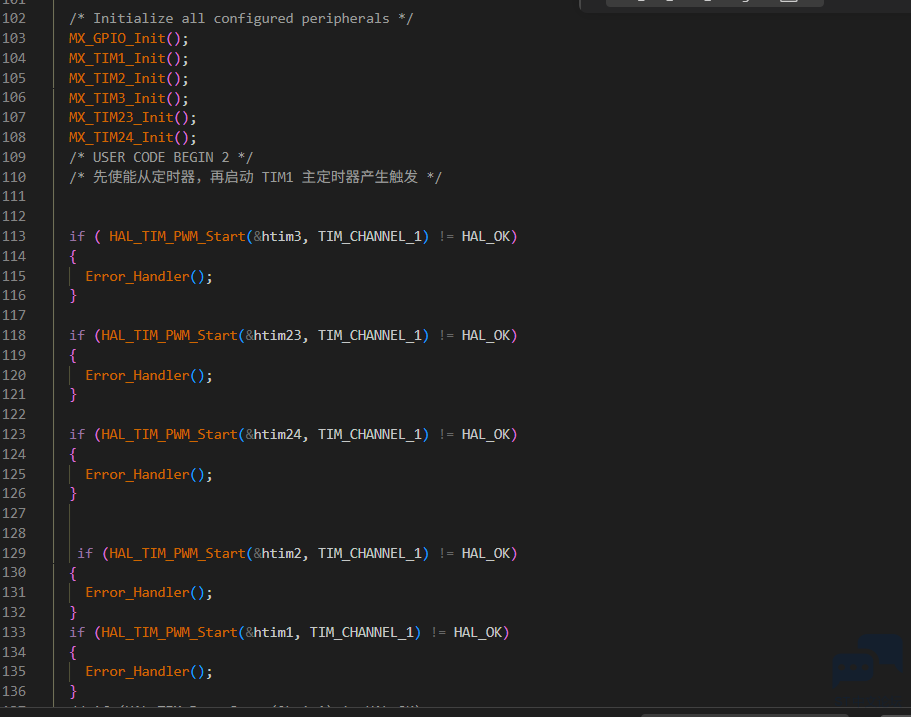Click the MX_TIM3_Init function call
Viewport: 911px width, 717px height.
[x=128, y=98]
